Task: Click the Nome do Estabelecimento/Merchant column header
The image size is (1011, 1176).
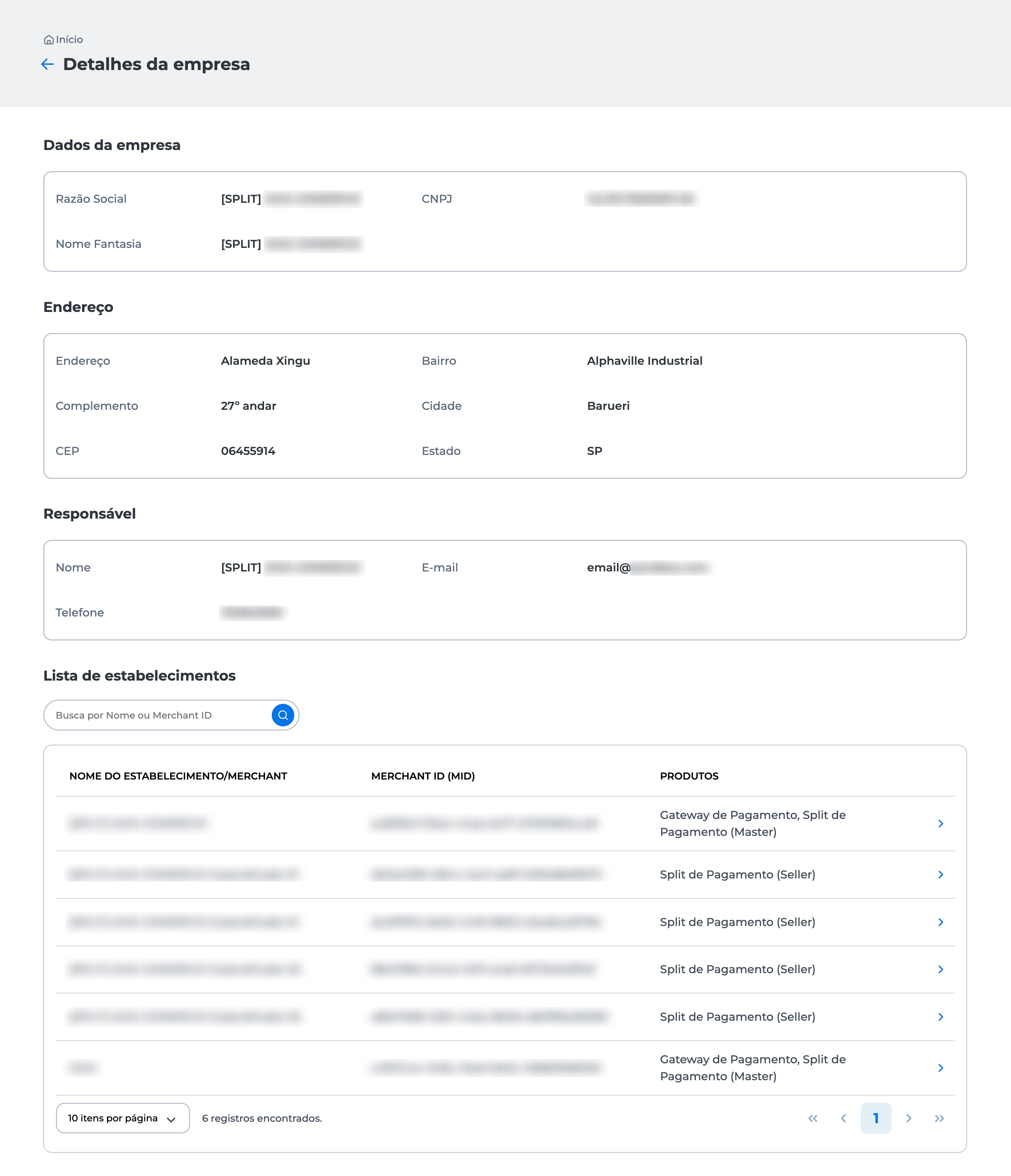Action: click(178, 776)
